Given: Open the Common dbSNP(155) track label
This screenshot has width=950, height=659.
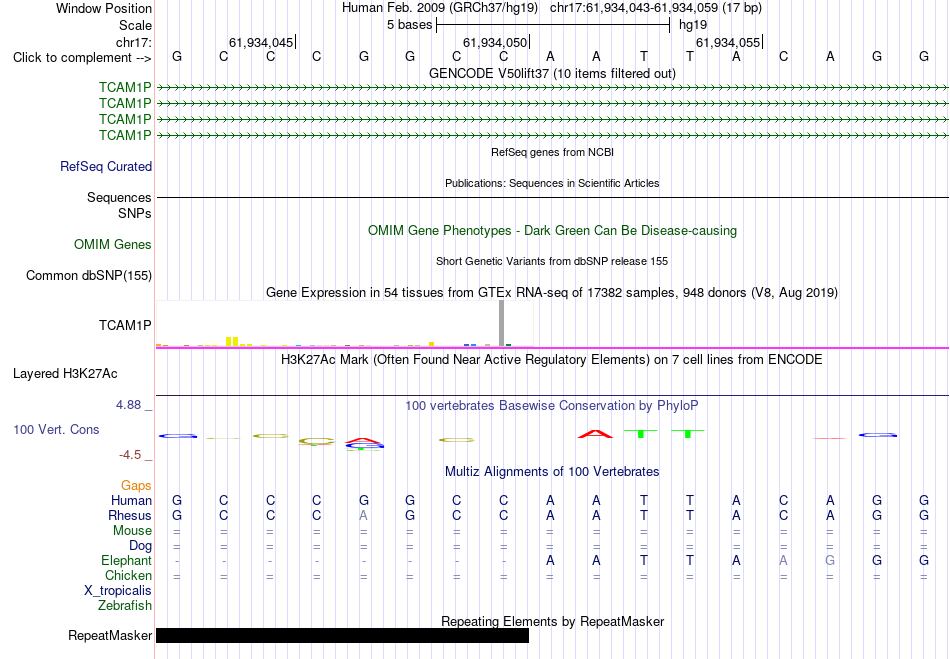Looking at the screenshot, I should coord(88,276).
